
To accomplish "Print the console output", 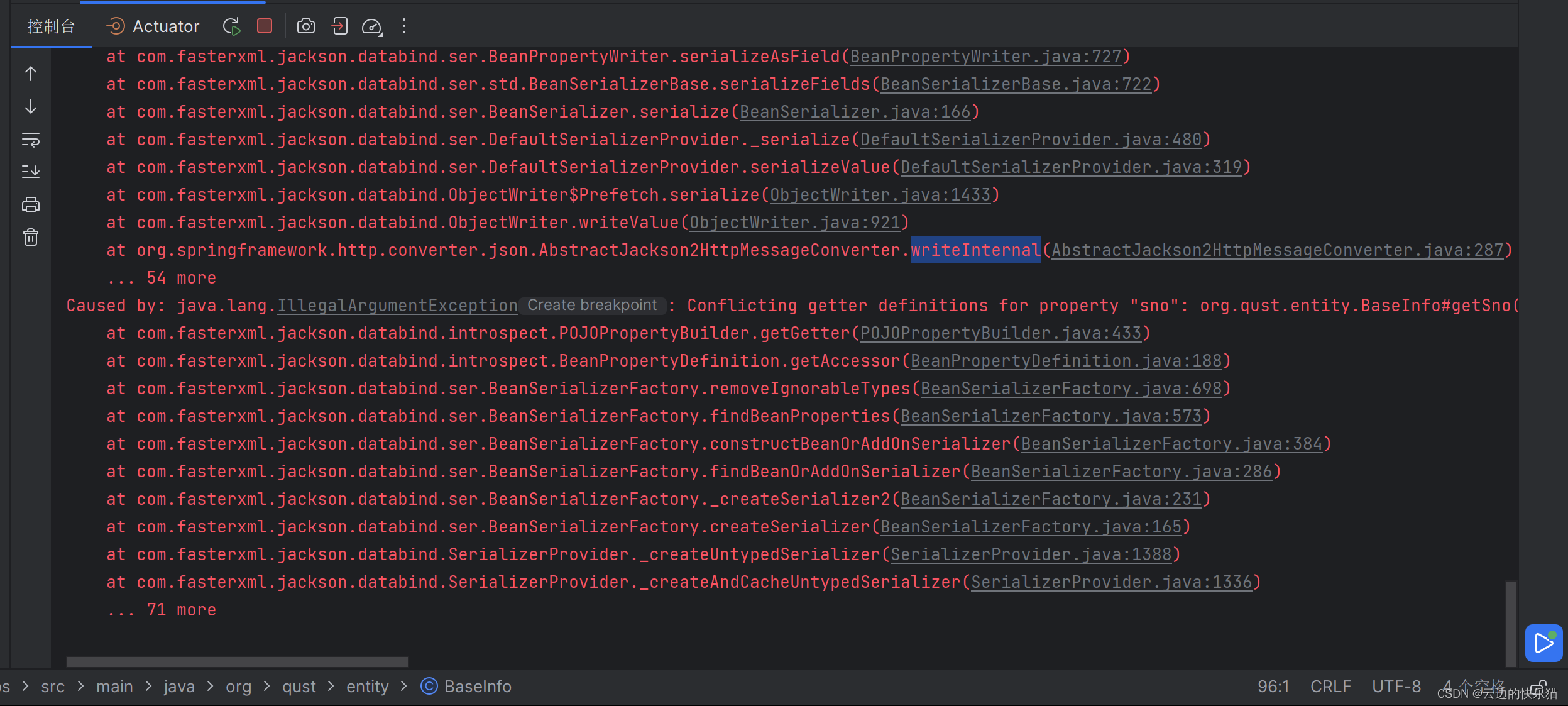I will click(31, 204).
